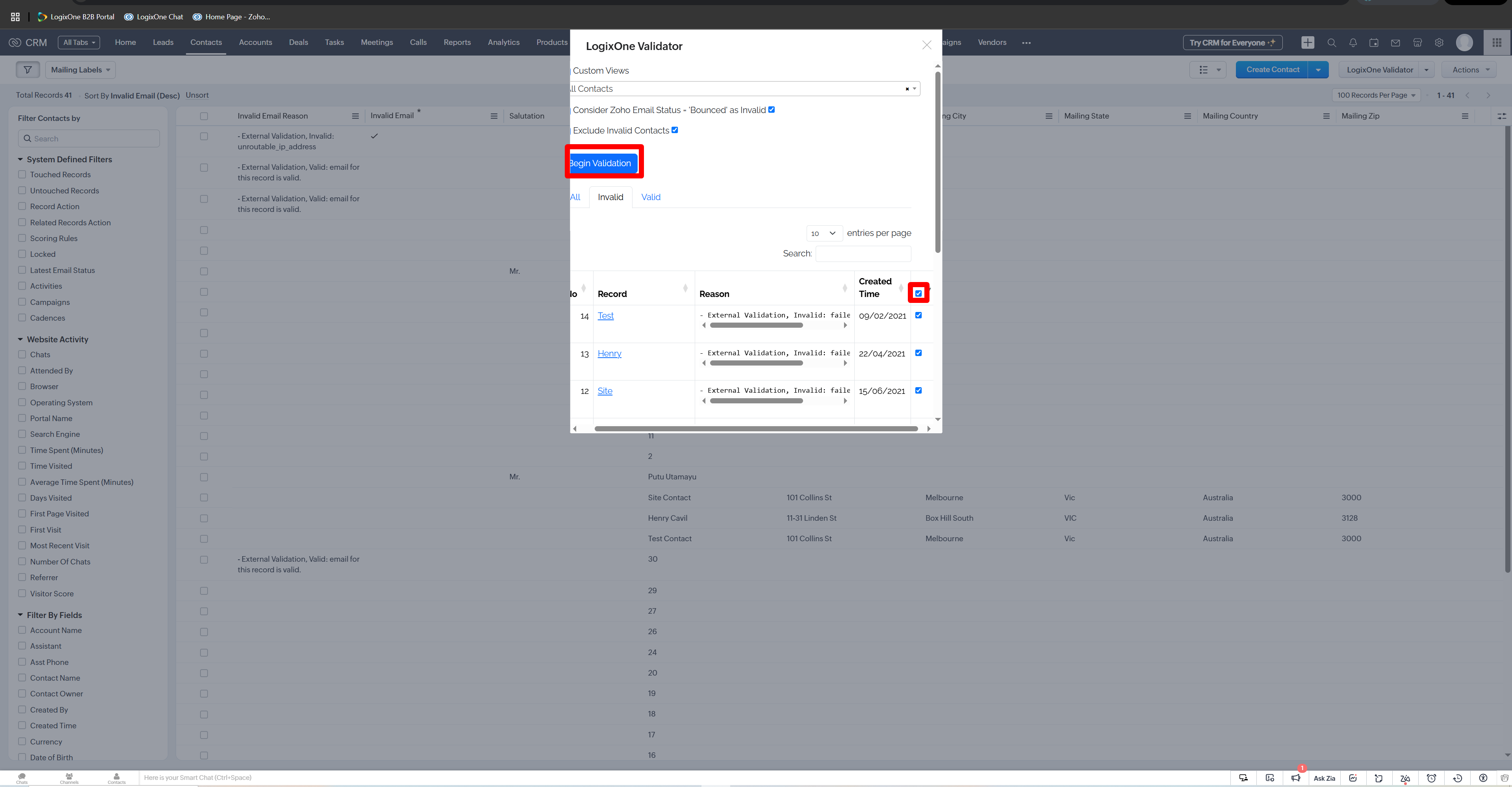1512x787 pixels.
Task: Click the Unsort link
Action: (197, 95)
